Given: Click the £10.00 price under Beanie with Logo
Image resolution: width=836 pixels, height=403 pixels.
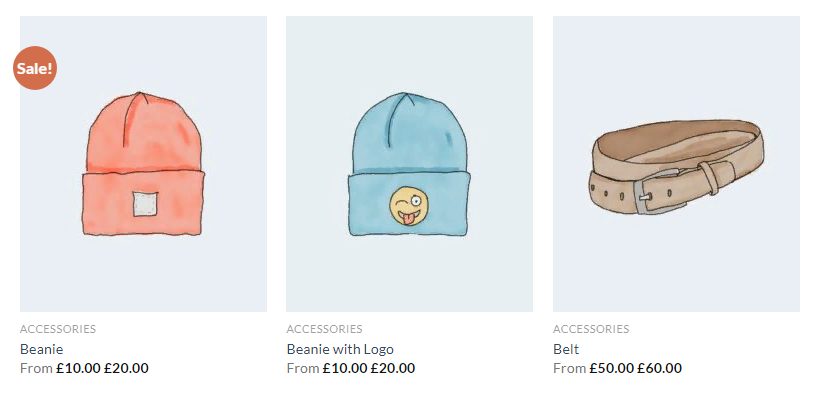Looking at the screenshot, I should [x=345, y=368].
